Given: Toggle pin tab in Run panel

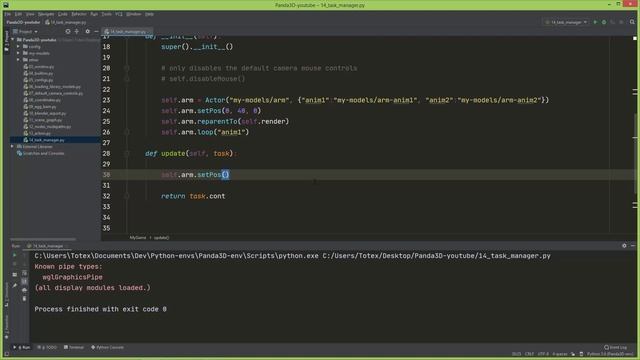Looking at the screenshot, I should pos(15,285).
